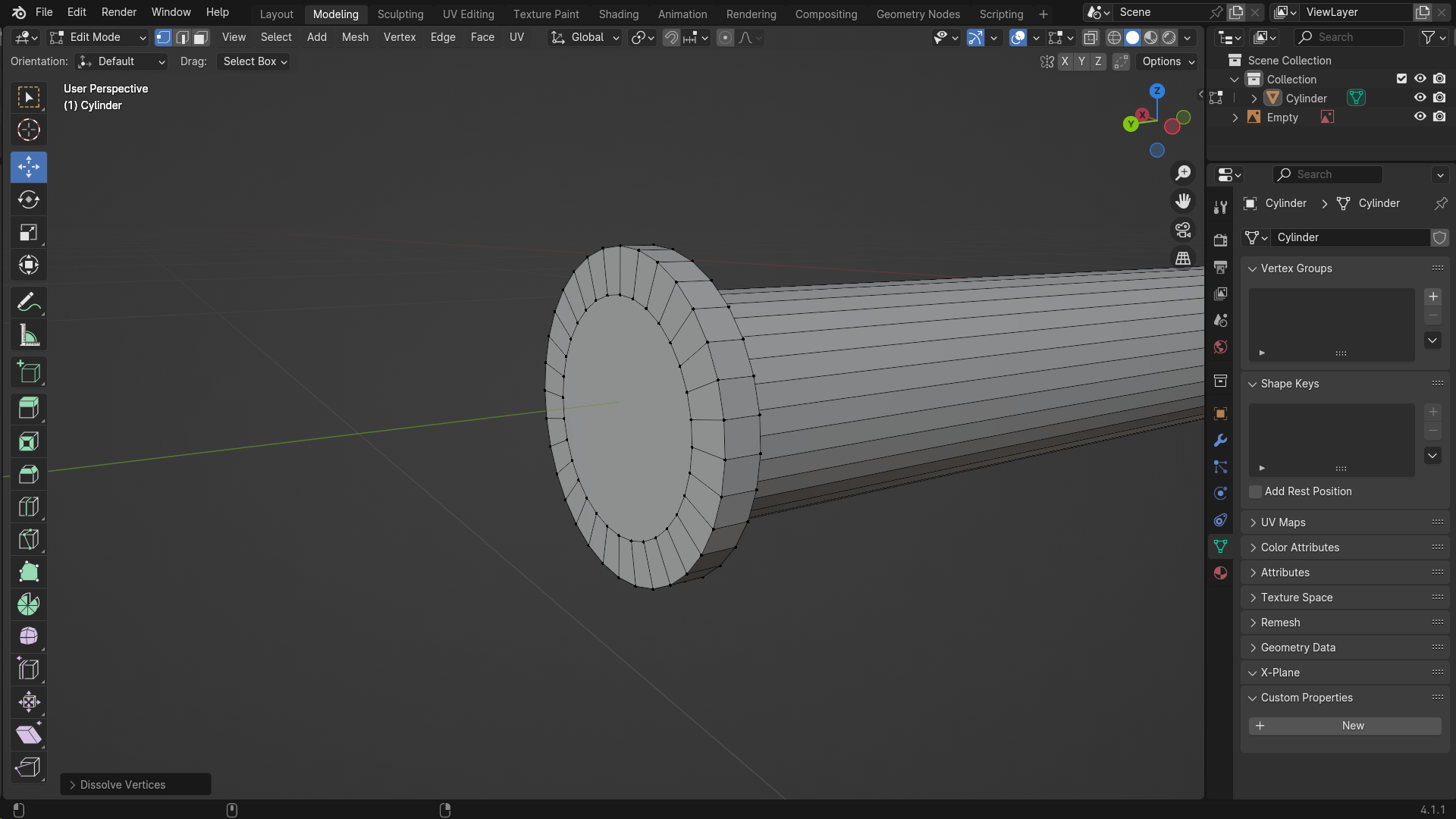Toggle Y-axis mirror button

coord(1082,61)
